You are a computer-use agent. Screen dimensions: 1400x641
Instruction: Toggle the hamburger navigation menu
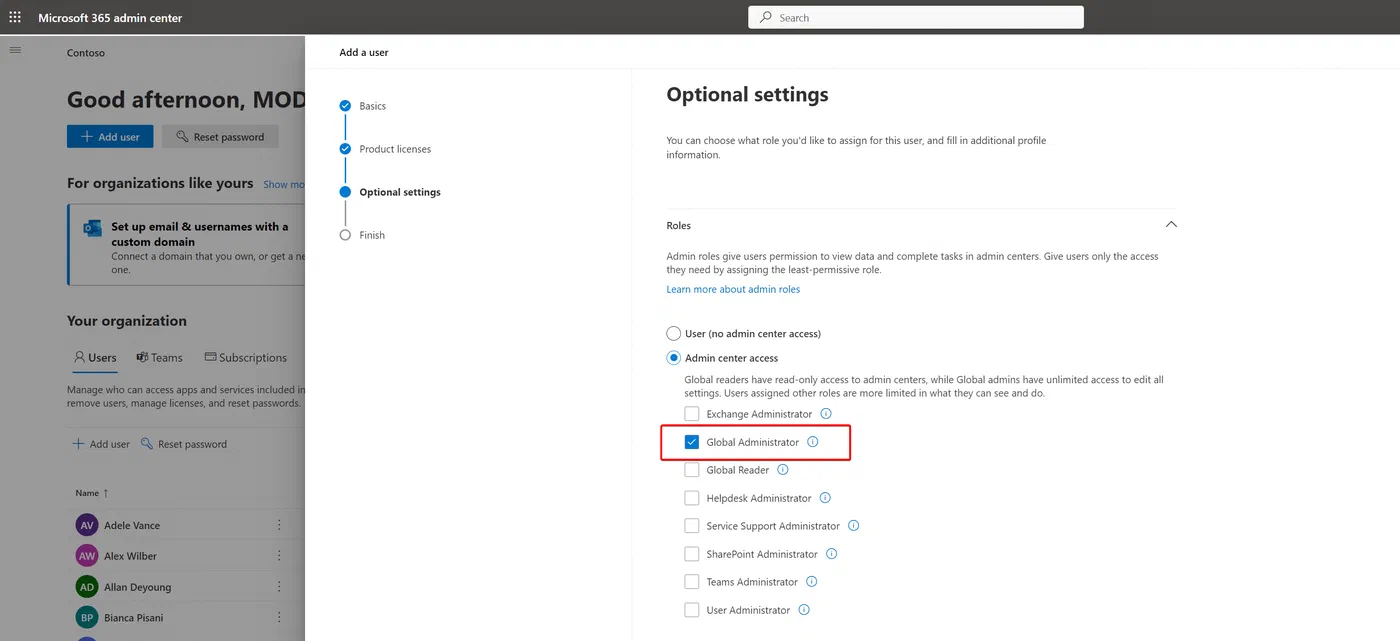(x=15, y=50)
